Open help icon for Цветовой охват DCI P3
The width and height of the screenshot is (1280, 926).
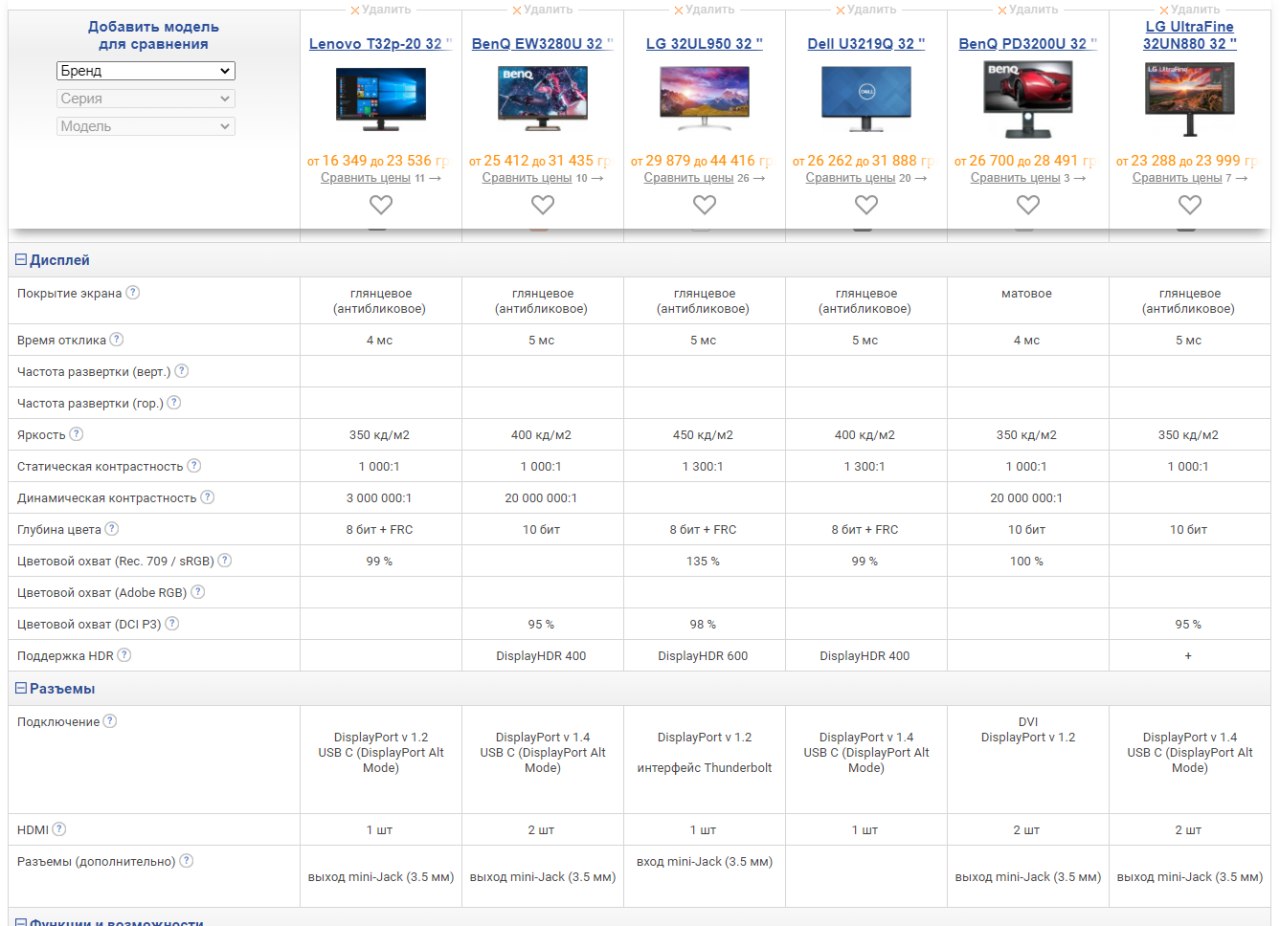coord(172,623)
